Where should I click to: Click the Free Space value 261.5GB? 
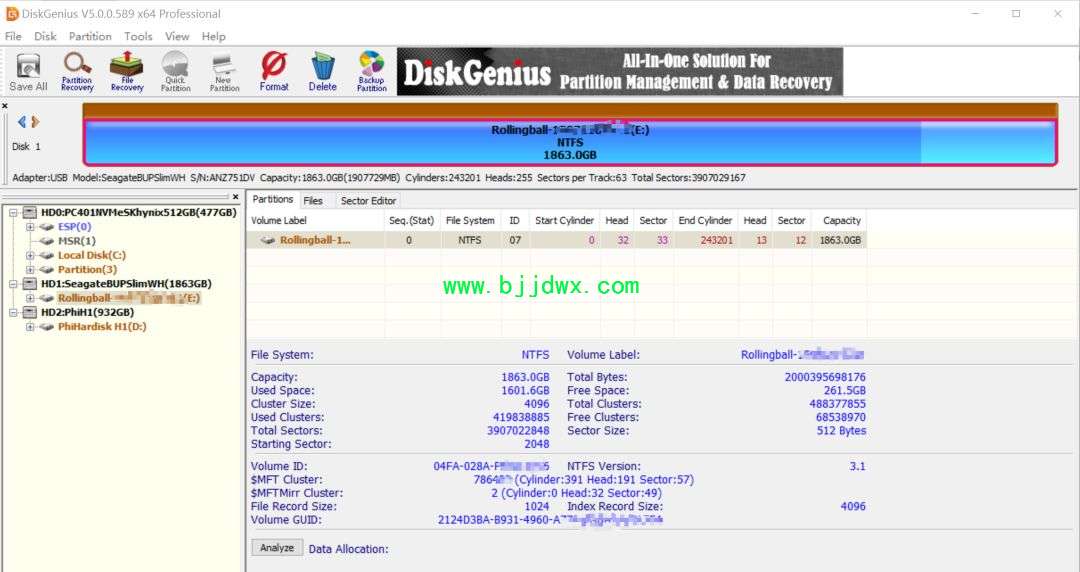pyautogui.click(x=845, y=391)
